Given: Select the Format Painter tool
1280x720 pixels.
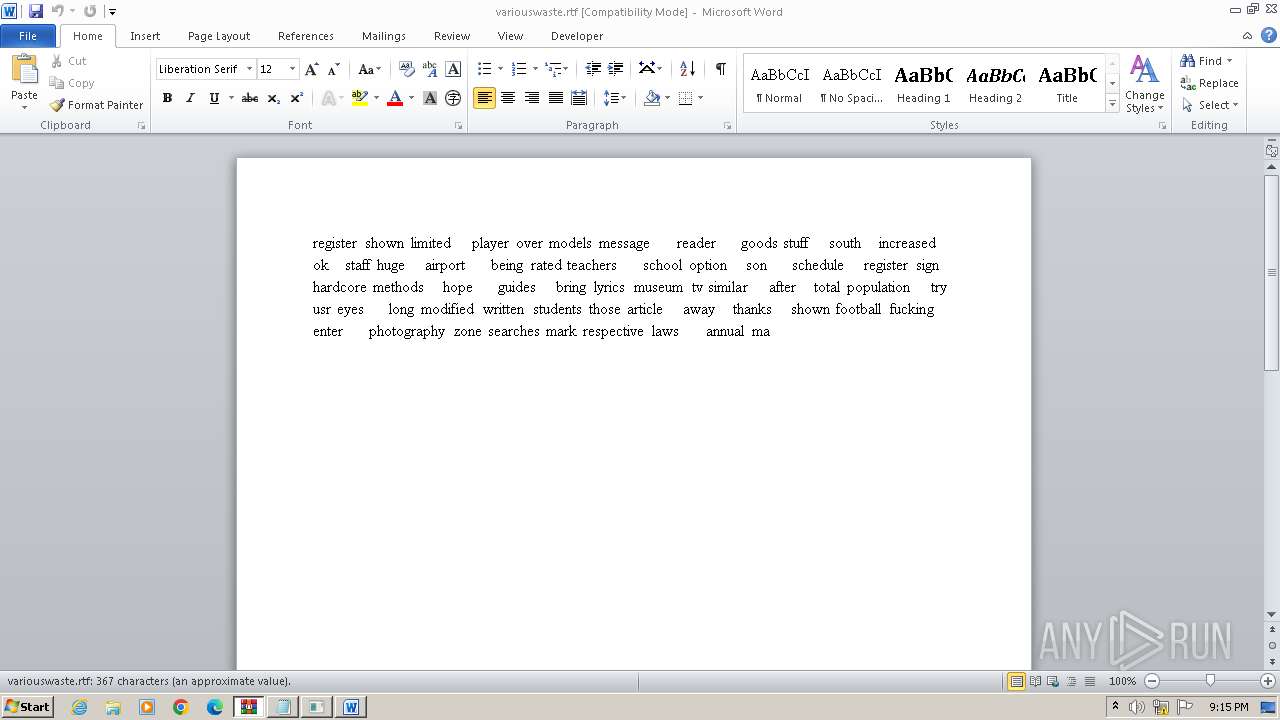Looking at the screenshot, I should pos(96,105).
